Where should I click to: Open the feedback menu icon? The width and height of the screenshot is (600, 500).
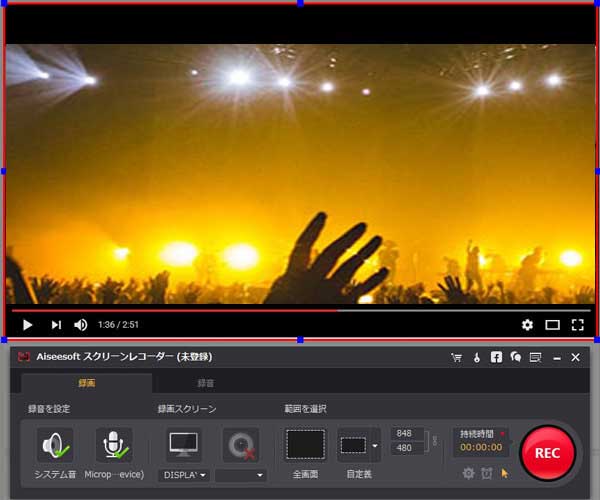coord(535,358)
